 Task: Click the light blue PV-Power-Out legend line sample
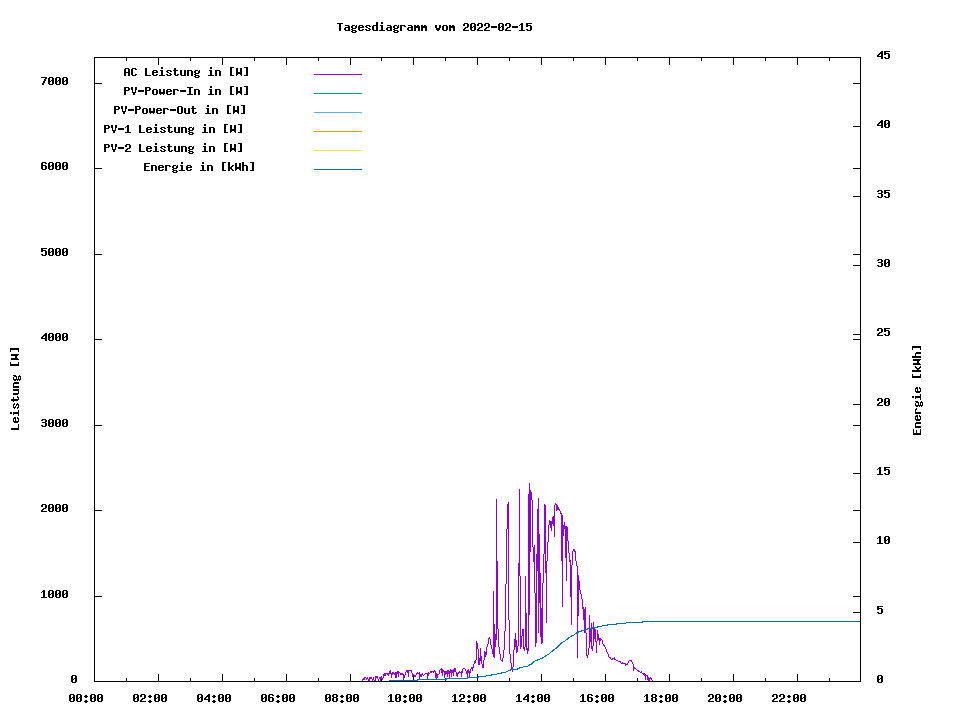point(337,112)
